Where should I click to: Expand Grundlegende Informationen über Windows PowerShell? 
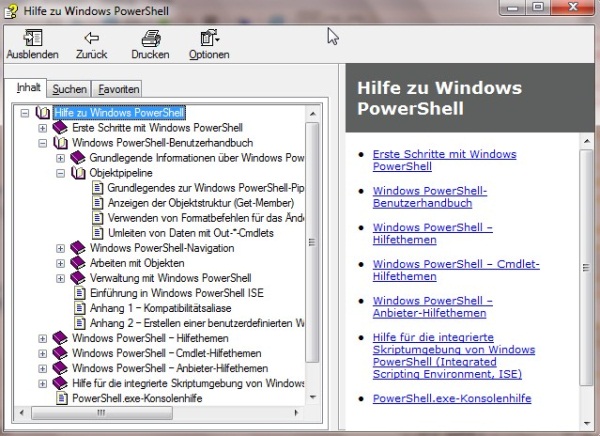coord(60,158)
